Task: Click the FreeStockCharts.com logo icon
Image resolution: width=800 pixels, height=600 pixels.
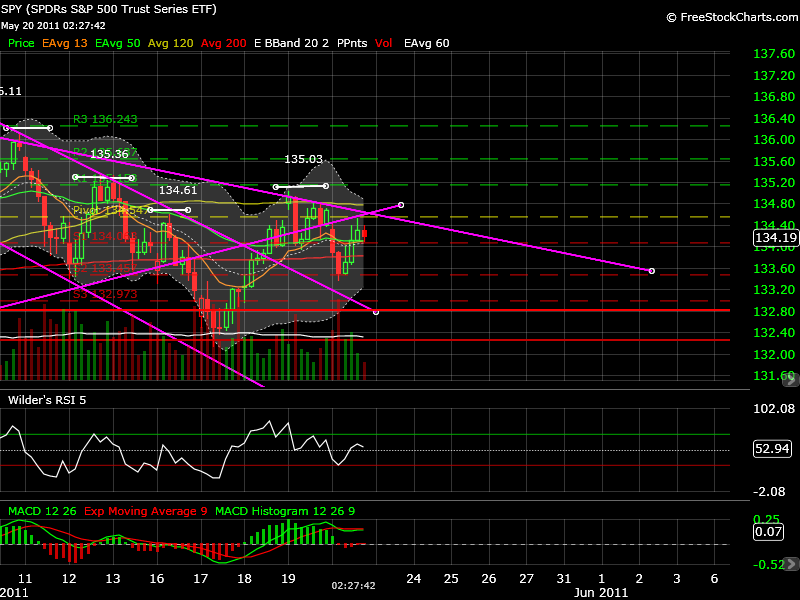Action: click(671, 17)
